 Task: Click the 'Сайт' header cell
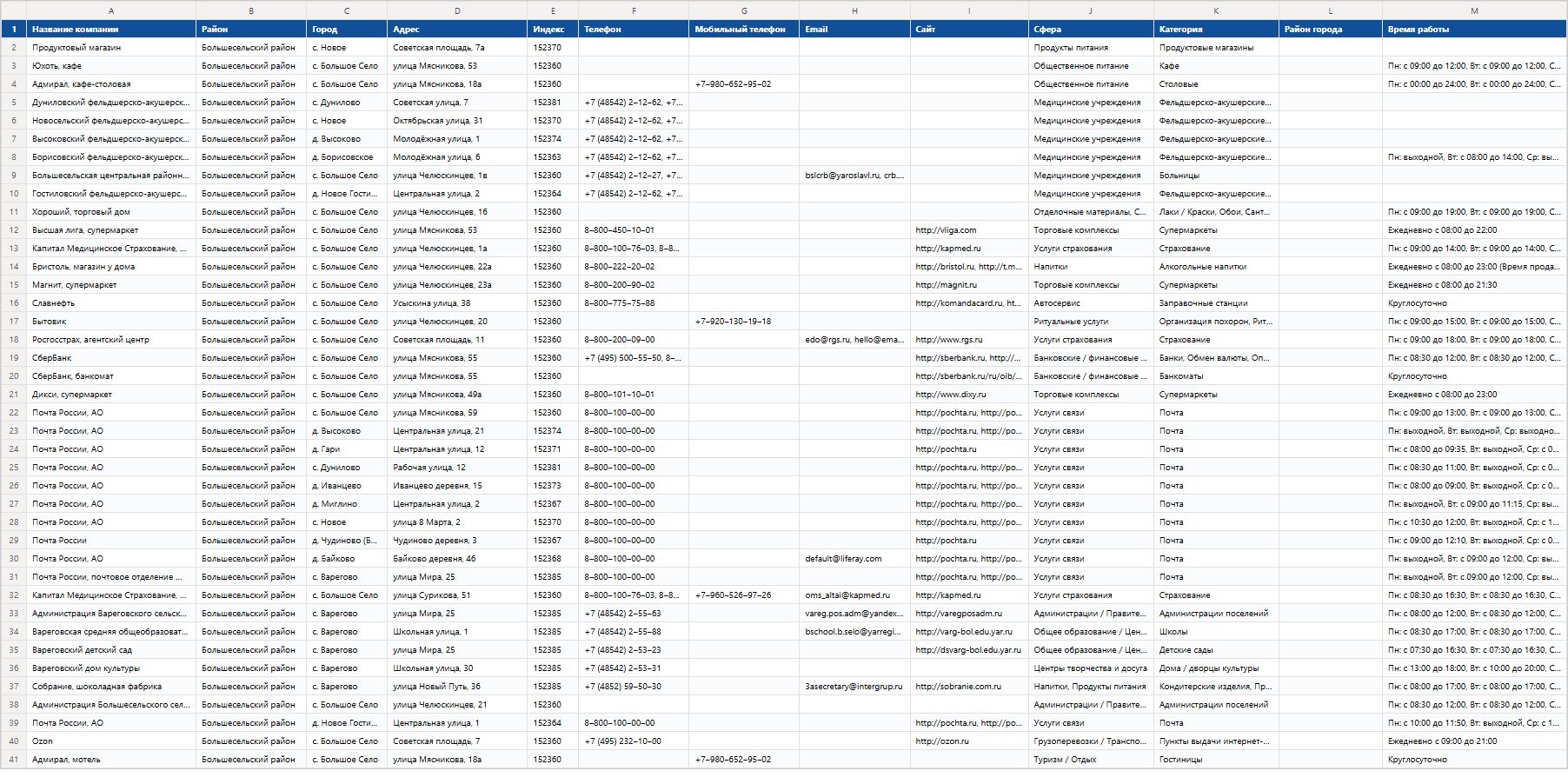969,30
